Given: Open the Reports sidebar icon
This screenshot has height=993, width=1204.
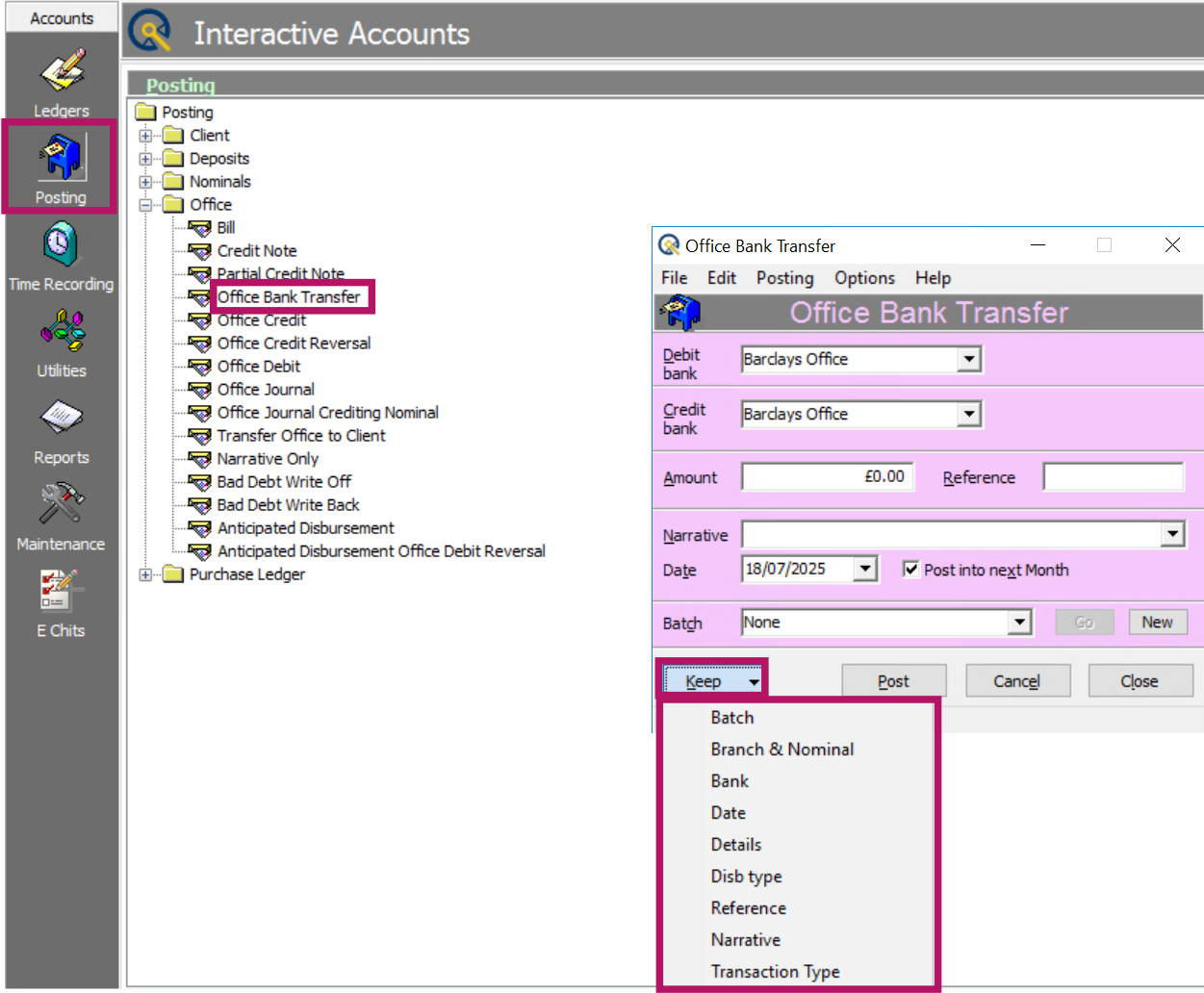Looking at the screenshot, I should pos(62,419).
